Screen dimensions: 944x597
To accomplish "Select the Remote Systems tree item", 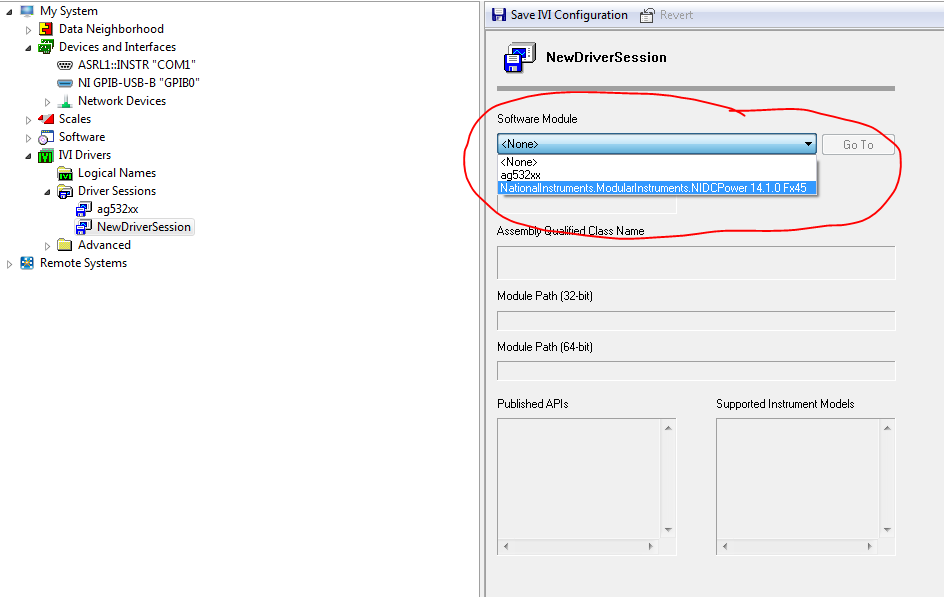I will click(83, 263).
